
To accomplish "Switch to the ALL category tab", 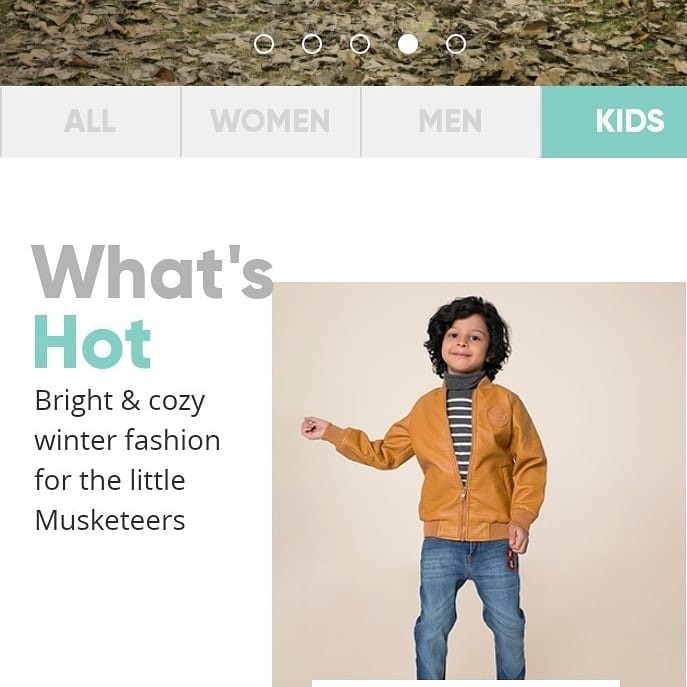I will [91, 122].
